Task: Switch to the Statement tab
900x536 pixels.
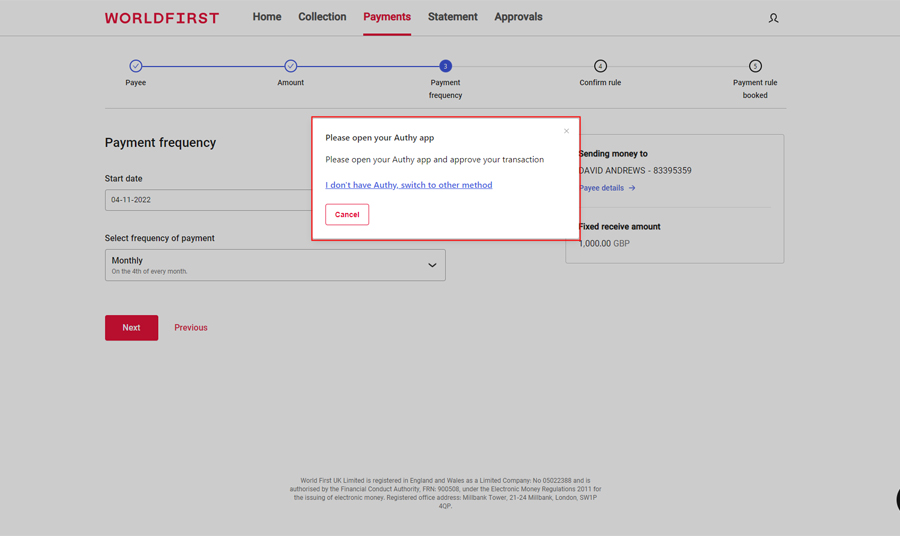Action: 453,17
